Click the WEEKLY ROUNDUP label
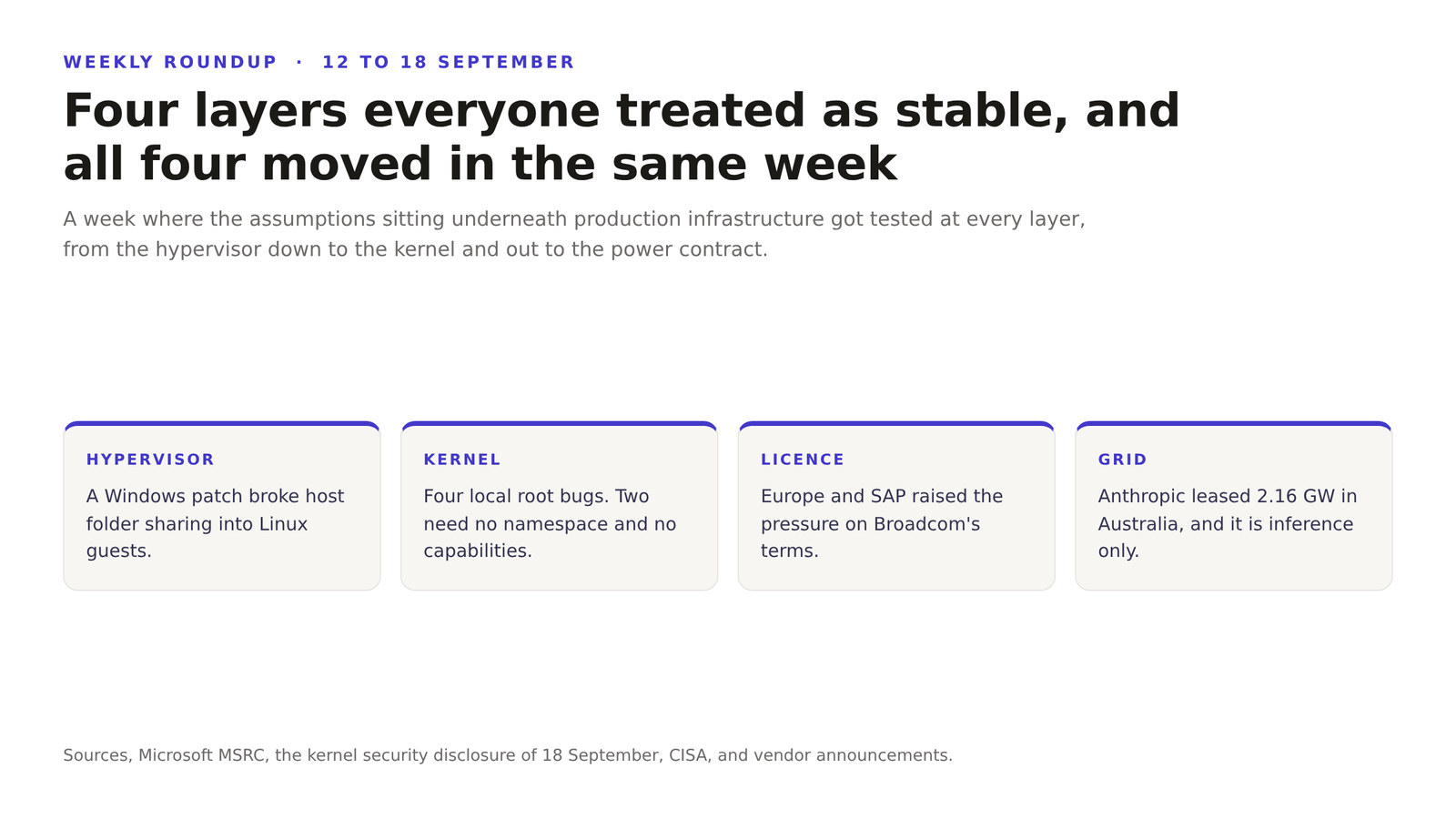The width and height of the screenshot is (1456, 819). (170, 62)
